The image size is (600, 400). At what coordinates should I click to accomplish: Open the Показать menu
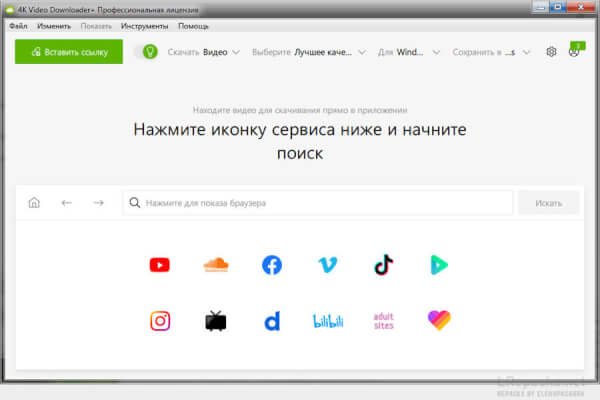[x=96, y=26]
